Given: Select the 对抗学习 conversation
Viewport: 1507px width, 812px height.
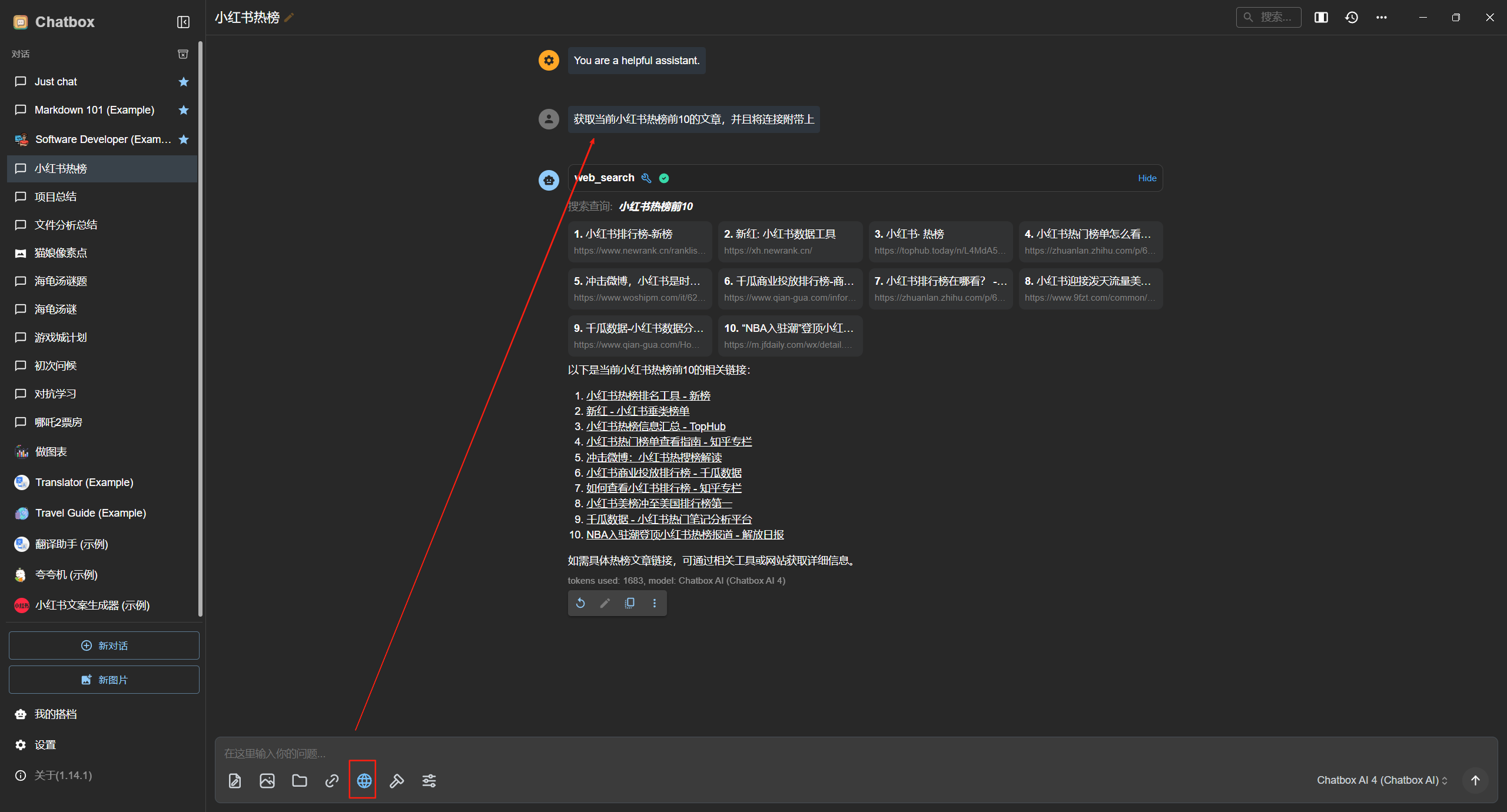Looking at the screenshot, I should click(x=102, y=394).
